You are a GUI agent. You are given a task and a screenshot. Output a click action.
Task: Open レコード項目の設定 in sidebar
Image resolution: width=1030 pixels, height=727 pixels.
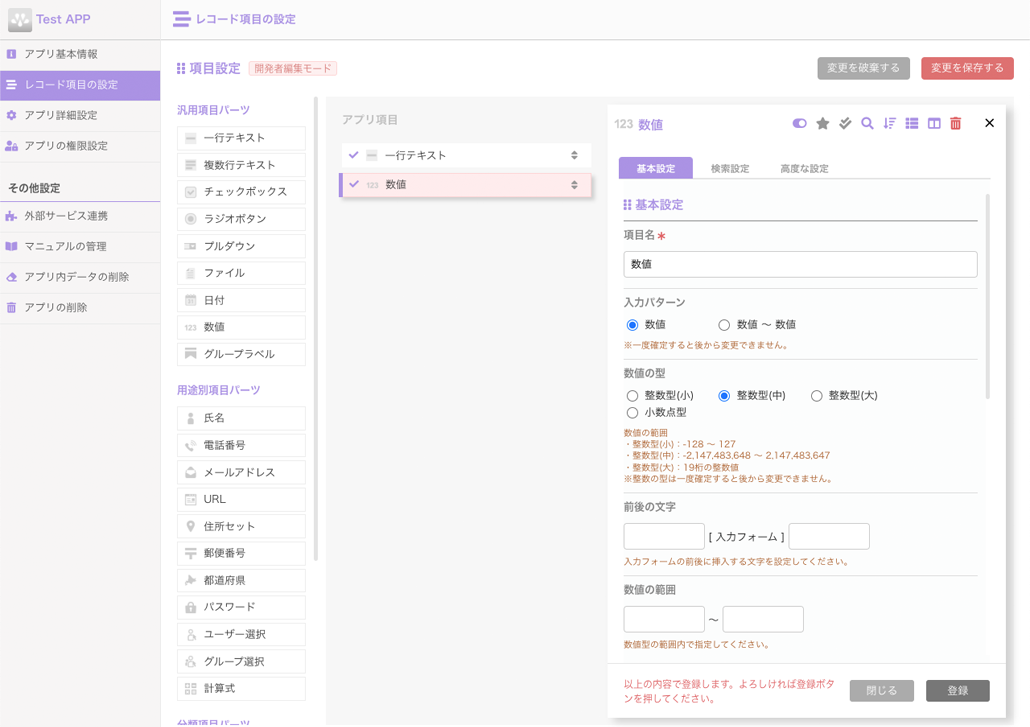tap(80, 85)
